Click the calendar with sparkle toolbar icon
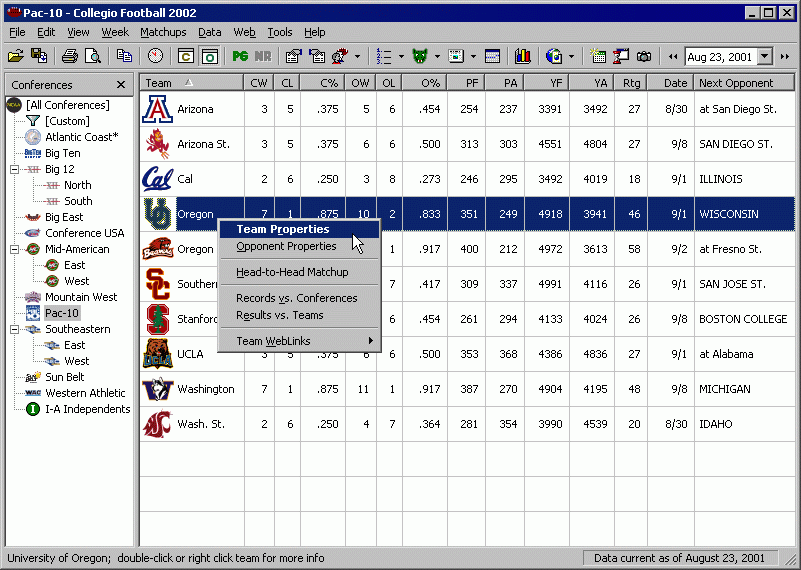Image resolution: width=801 pixels, height=570 pixels. [598, 56]
